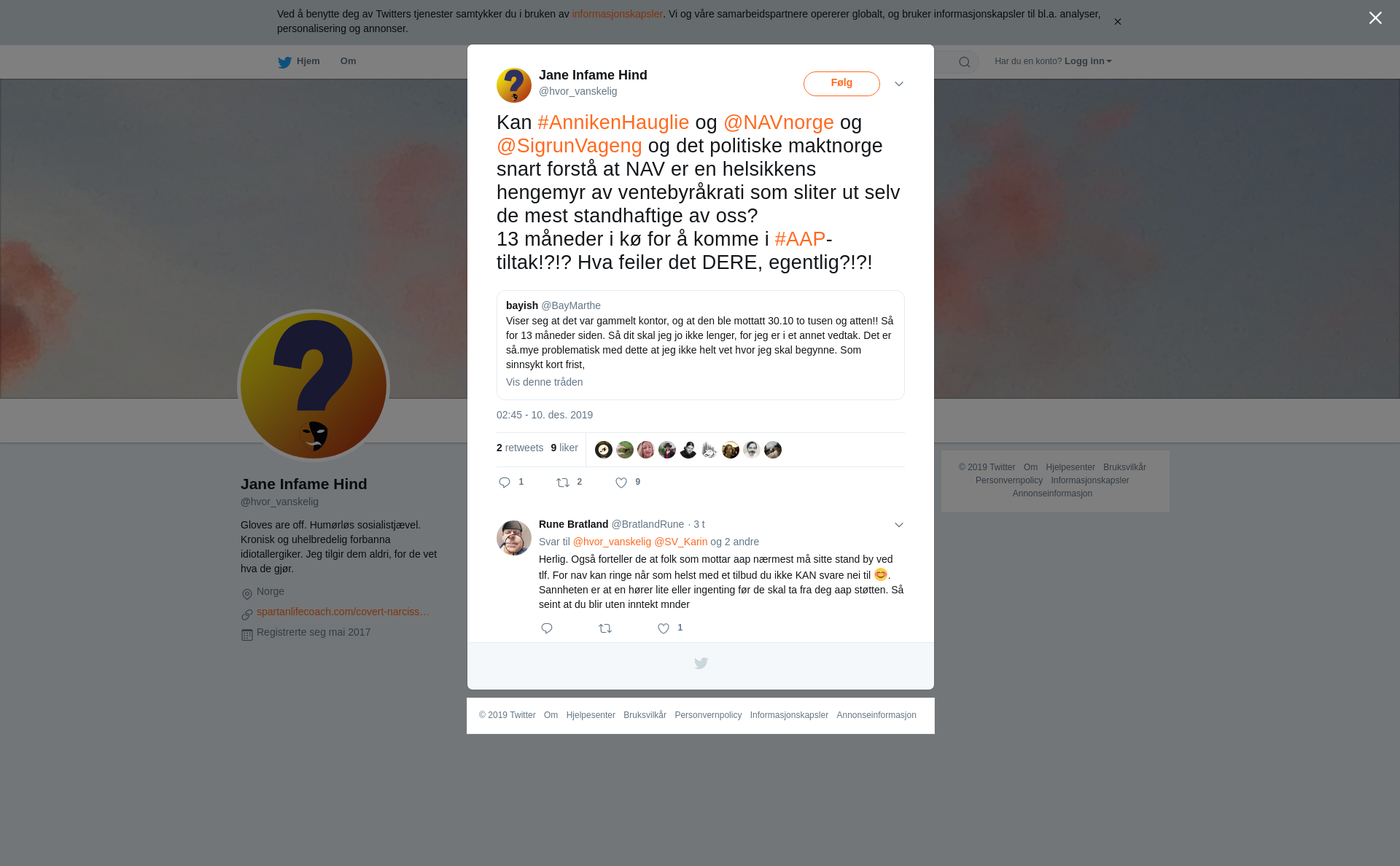Open options chevron on Rune Bratland's reply
1400x866 pixels.
(x=899, y=525)
